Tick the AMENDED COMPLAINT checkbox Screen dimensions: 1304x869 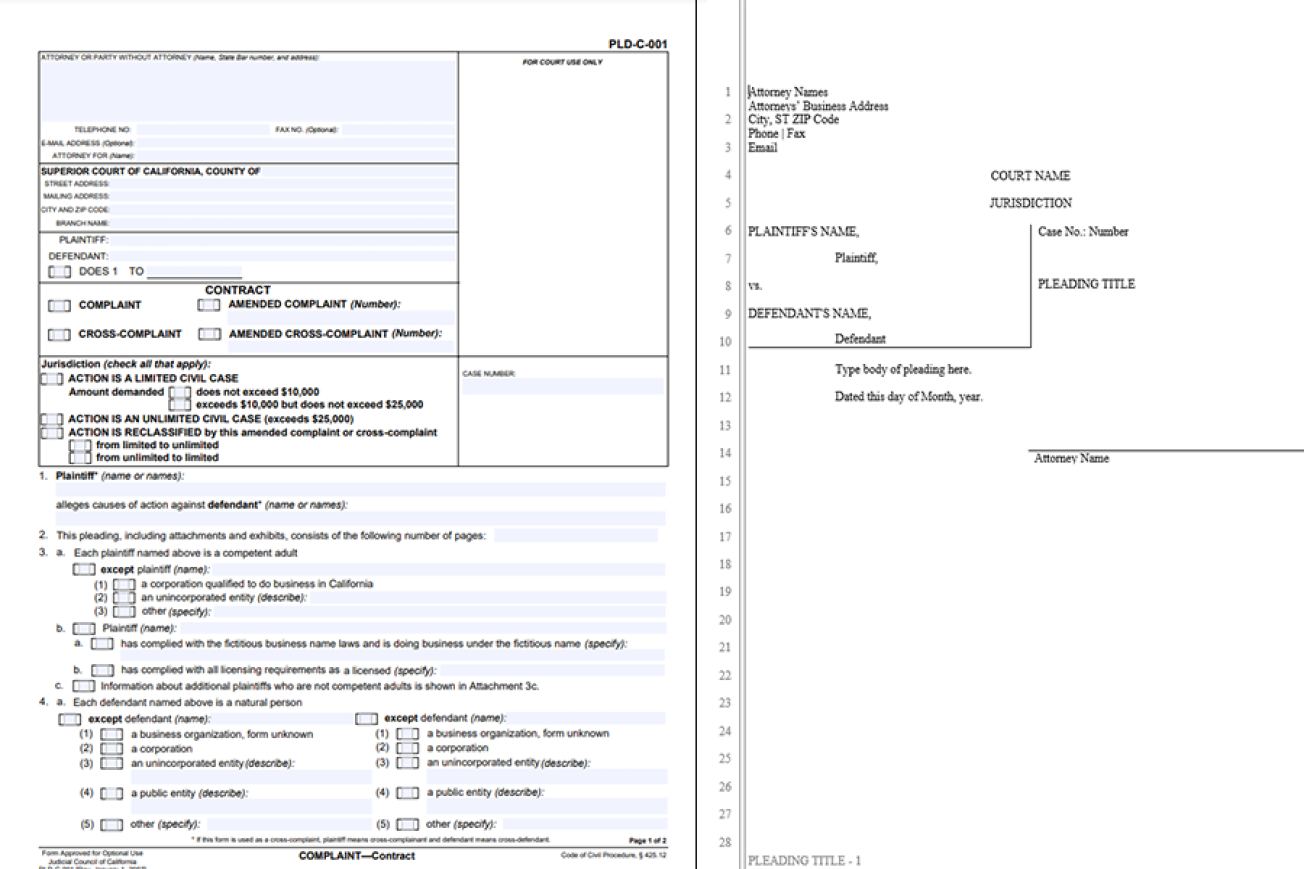pyautogui.click(x=209, y=305)
